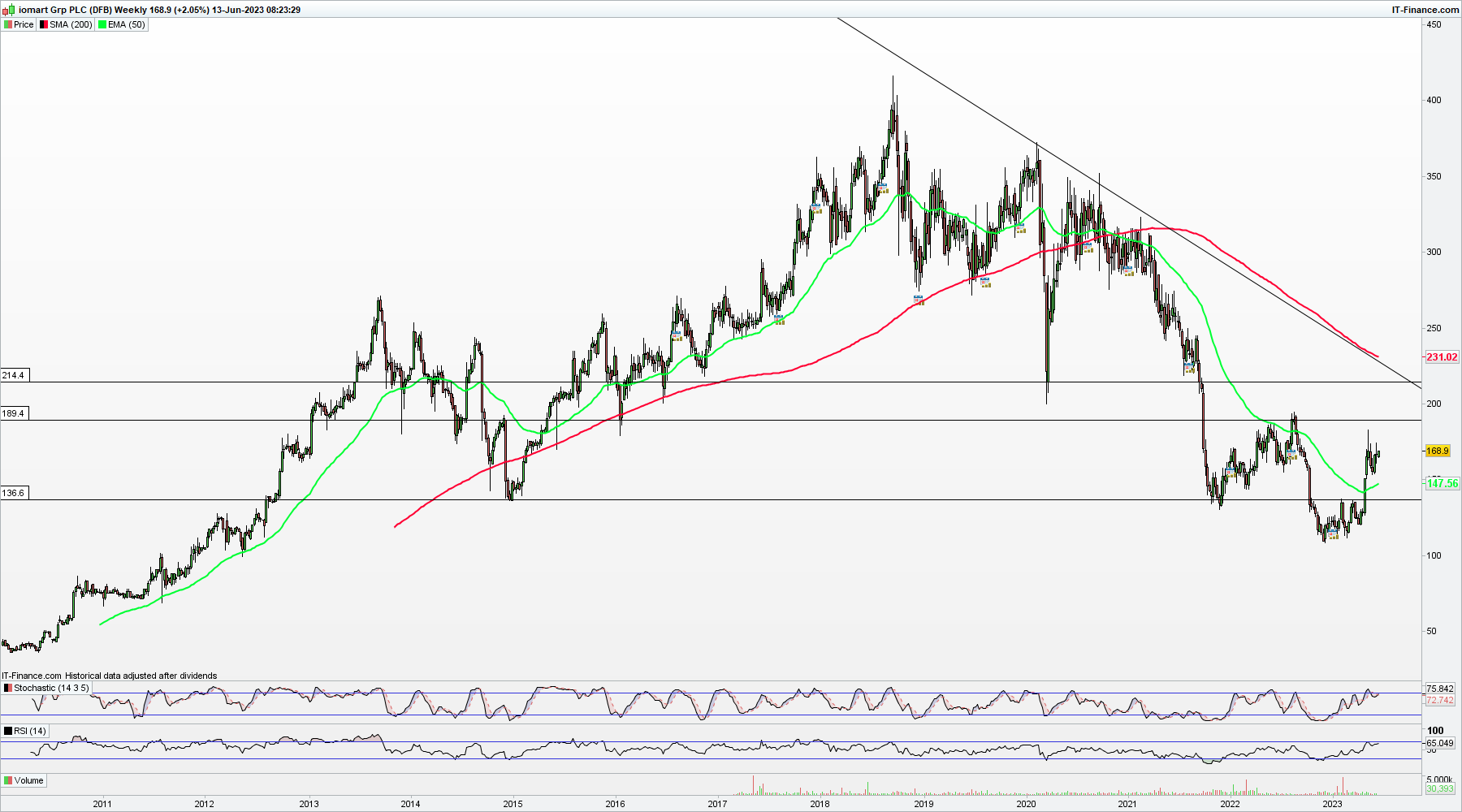
Task: Click the 30,393 volume value tag
Action: click(x=1440, y=788)
